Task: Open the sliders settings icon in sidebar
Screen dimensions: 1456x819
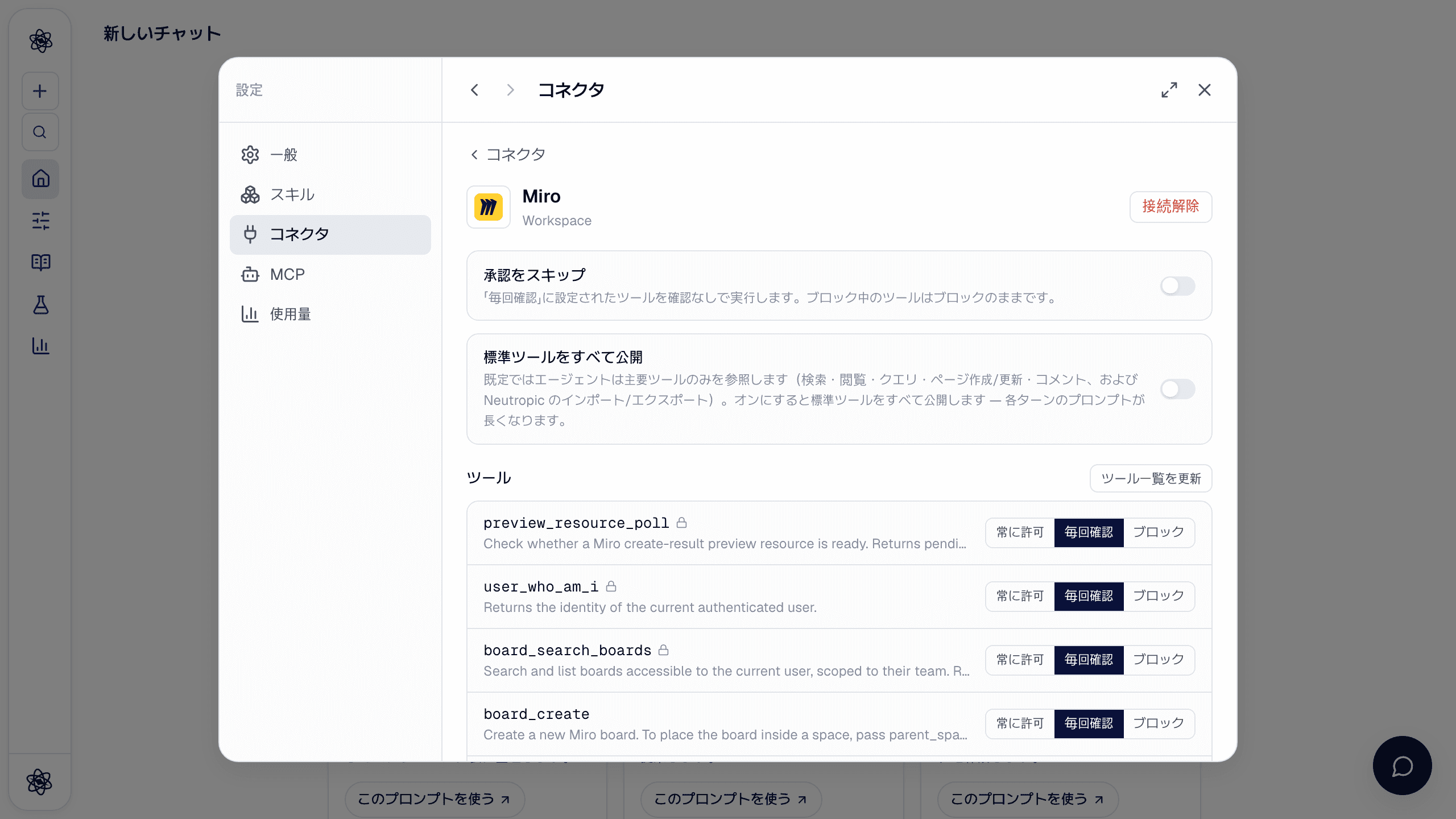Action: [x=40, y=221]
